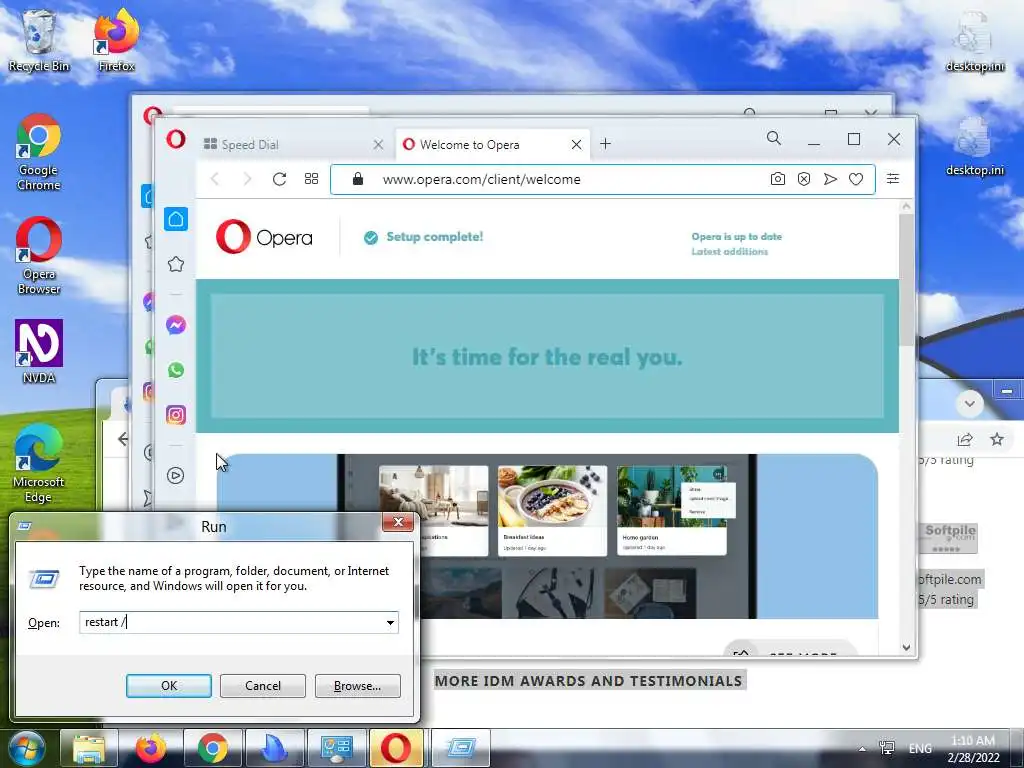Click MORE IDM AWARDS AND TESTIMONIALS text

click(588, 681)
